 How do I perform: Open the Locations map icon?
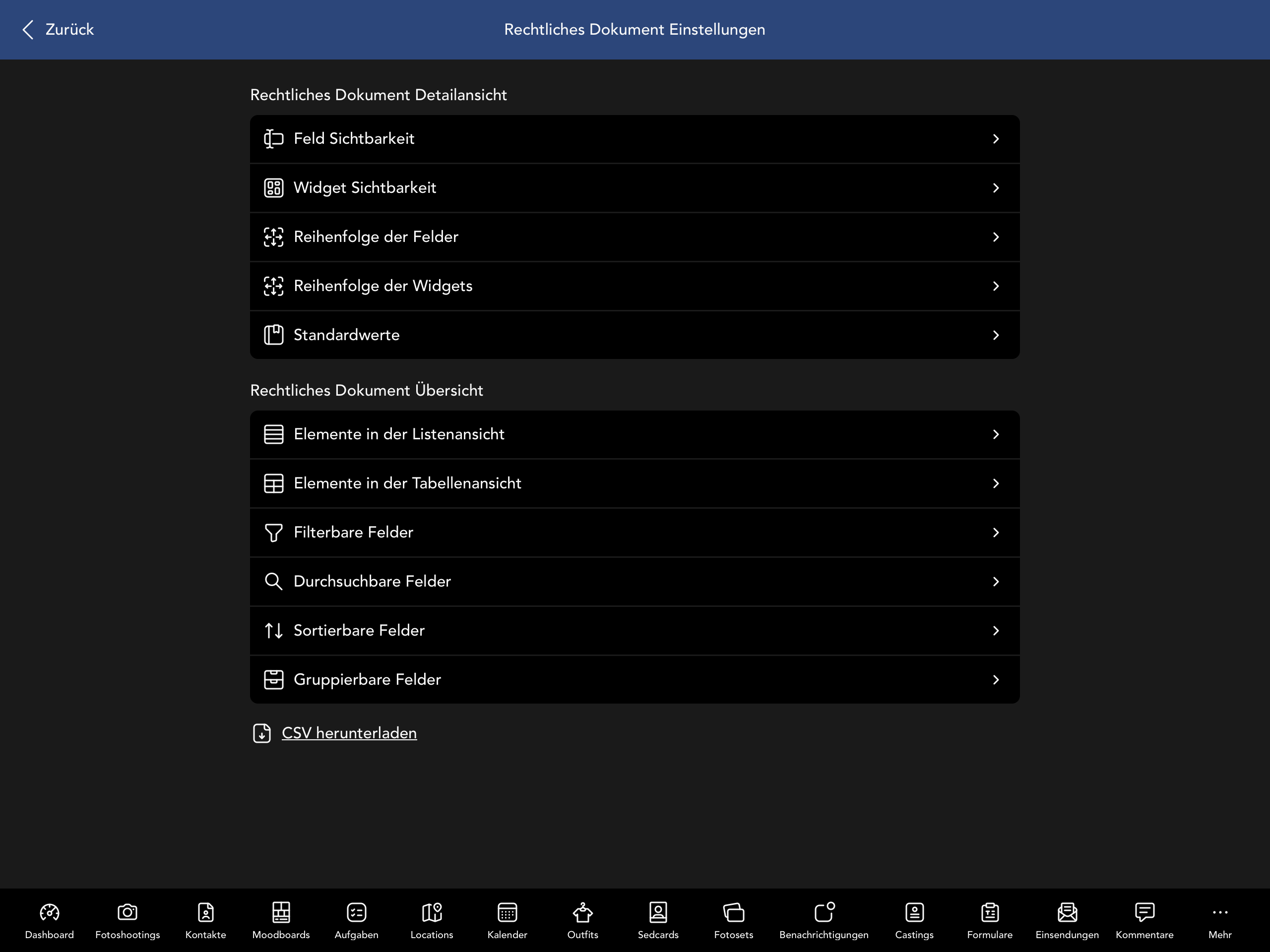point(432,912)
